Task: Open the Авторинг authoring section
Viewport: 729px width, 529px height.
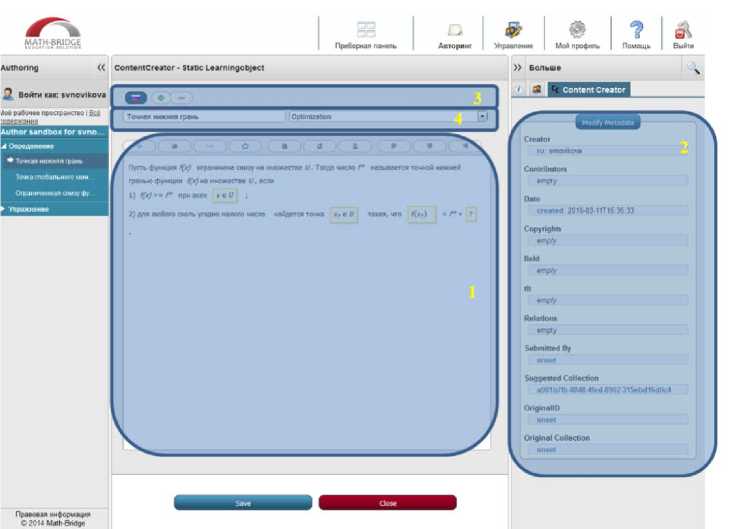Action: click(x=455, y=35)
